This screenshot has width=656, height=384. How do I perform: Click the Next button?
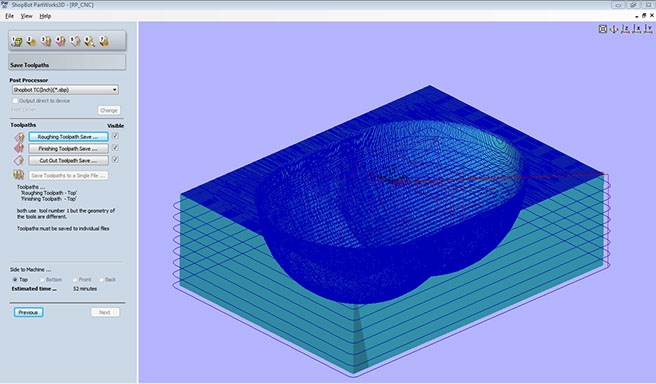105,312
